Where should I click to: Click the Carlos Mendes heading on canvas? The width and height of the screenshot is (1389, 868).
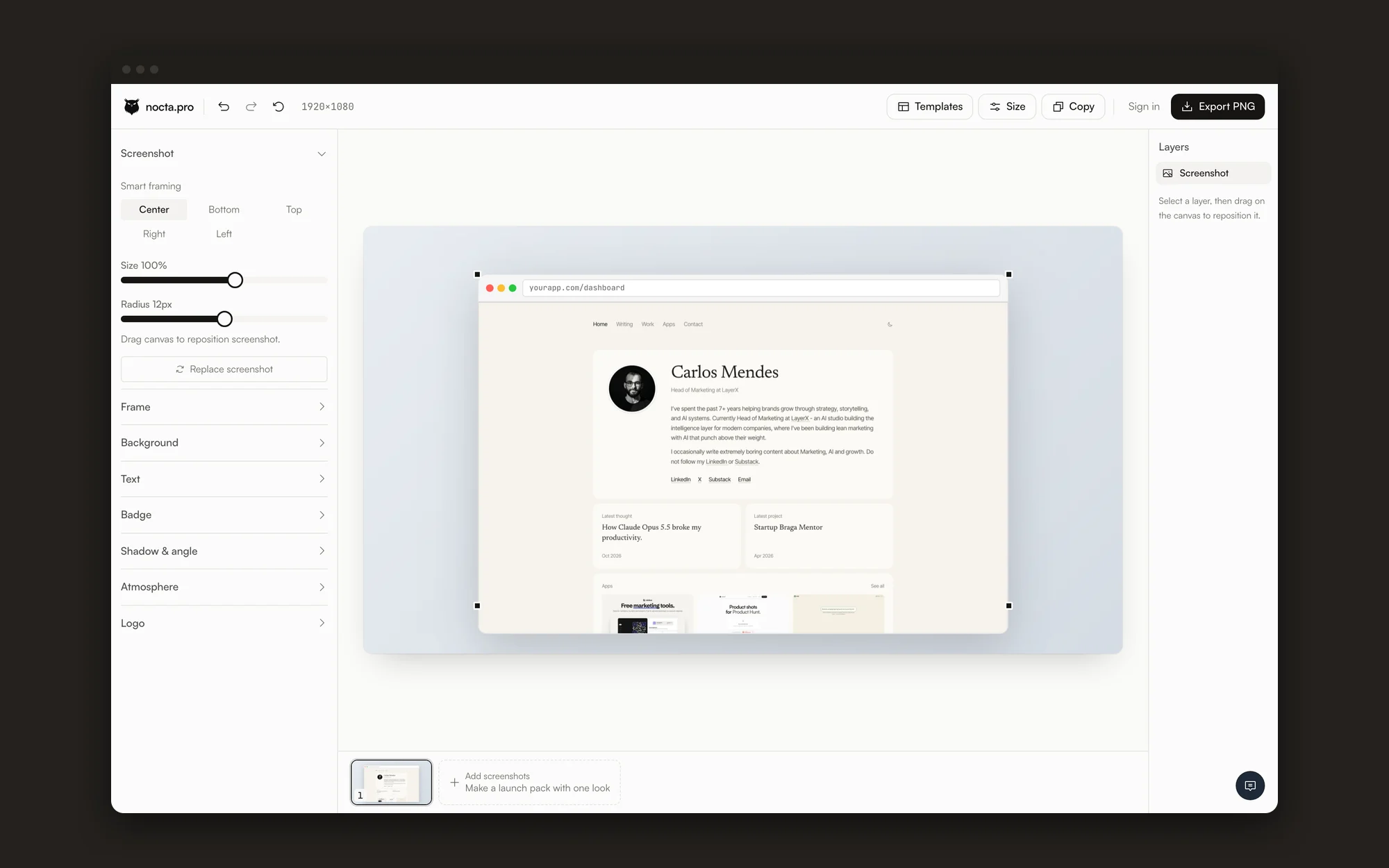724,372
